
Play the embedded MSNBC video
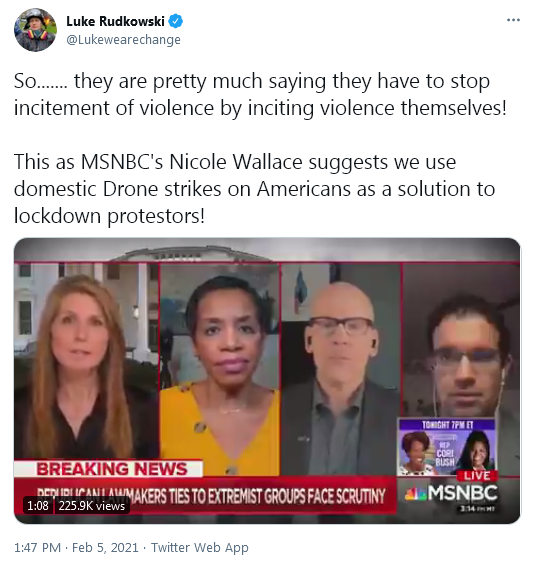pos(267,381)
